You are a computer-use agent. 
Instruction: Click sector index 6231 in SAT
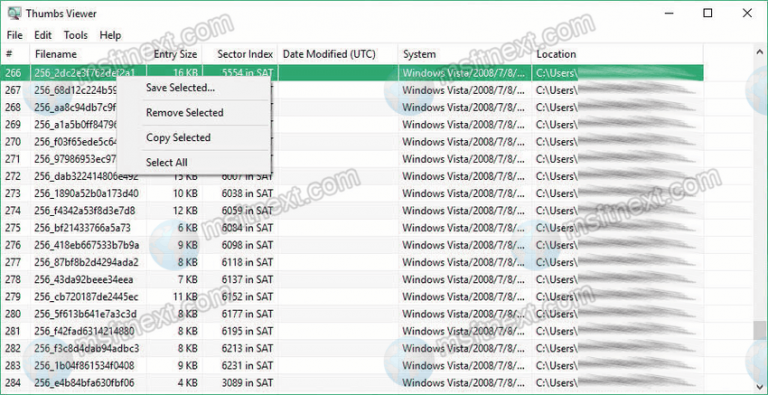[247, 366]
